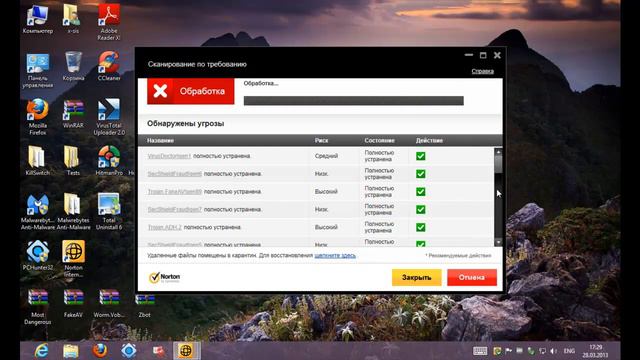Viewport: 640px width, 360px height.
Task: Click the red Обработка status banner
Action: (x=191, y=91)
